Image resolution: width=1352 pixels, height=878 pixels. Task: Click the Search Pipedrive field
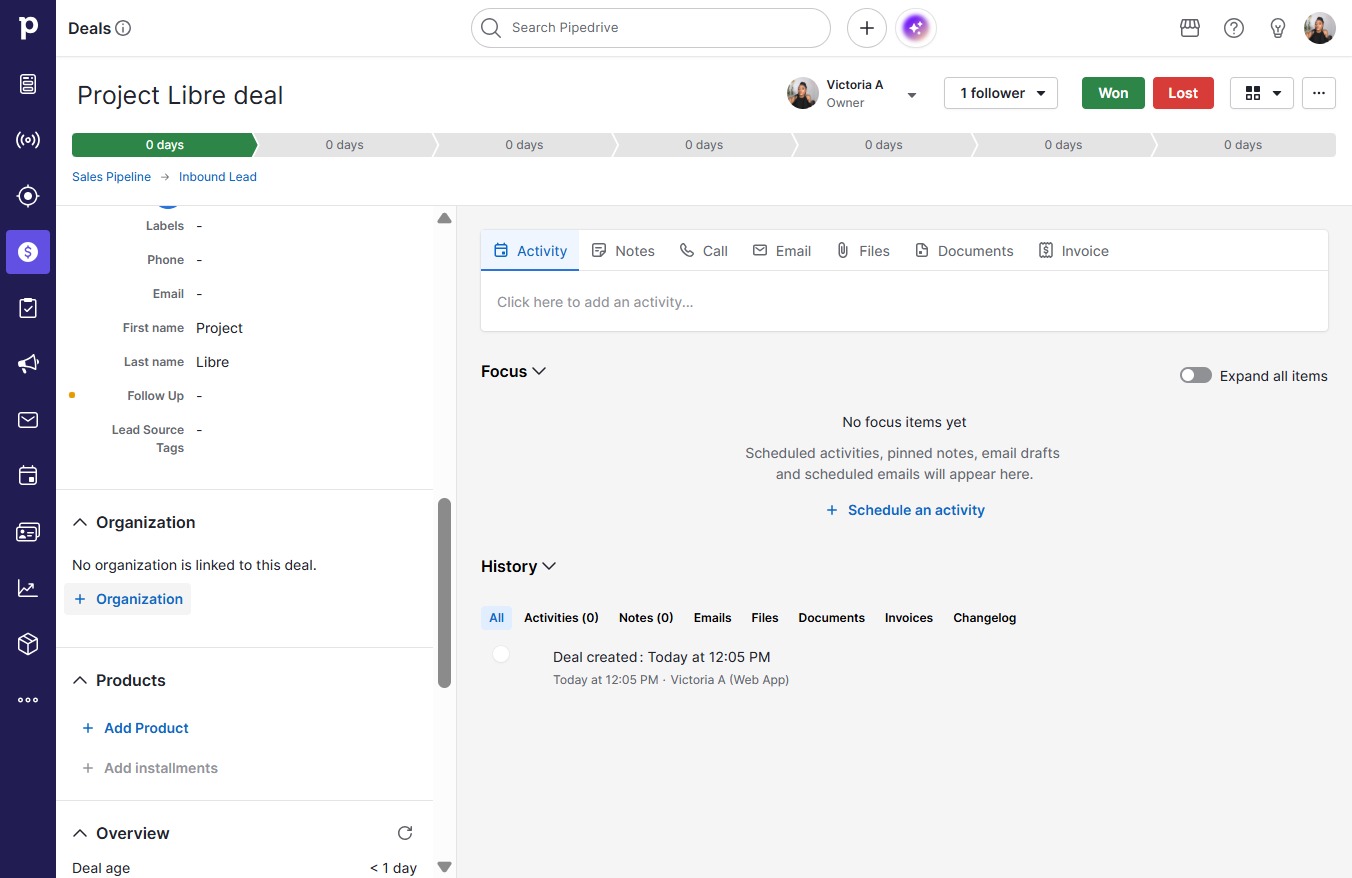click(x=651, y=28)
